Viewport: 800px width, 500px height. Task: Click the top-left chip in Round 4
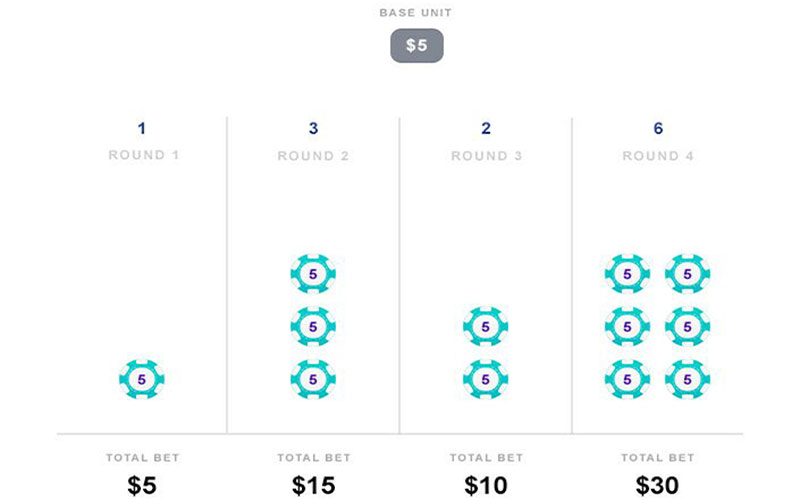(628, 273)
